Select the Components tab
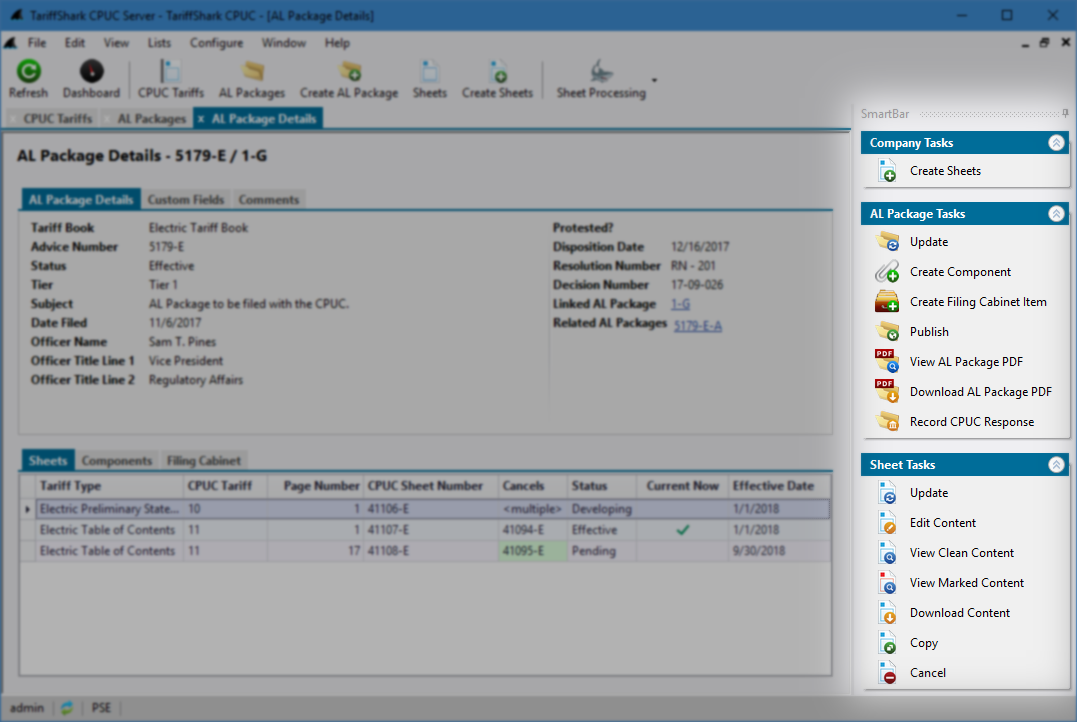Screen dimensions: 1077x722 click(x=117, y=461)
